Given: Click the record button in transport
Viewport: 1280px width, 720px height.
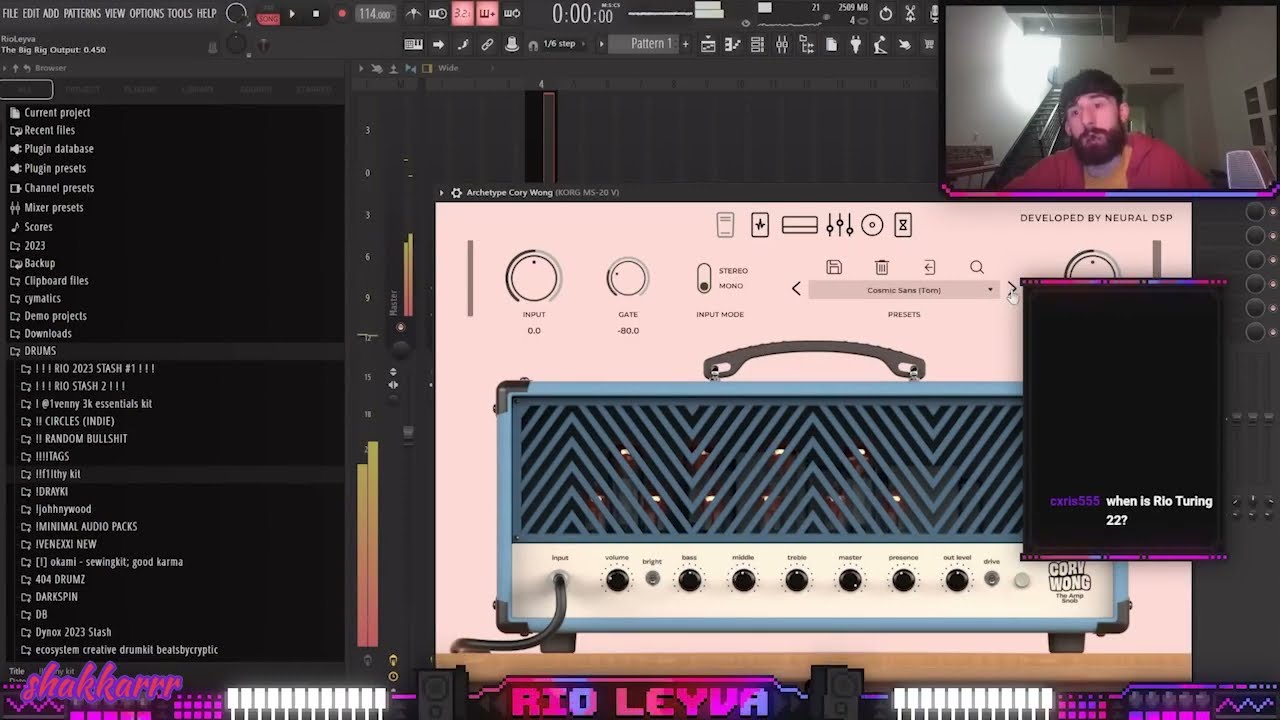Looking at the screenshot, I should coord(341,14).
